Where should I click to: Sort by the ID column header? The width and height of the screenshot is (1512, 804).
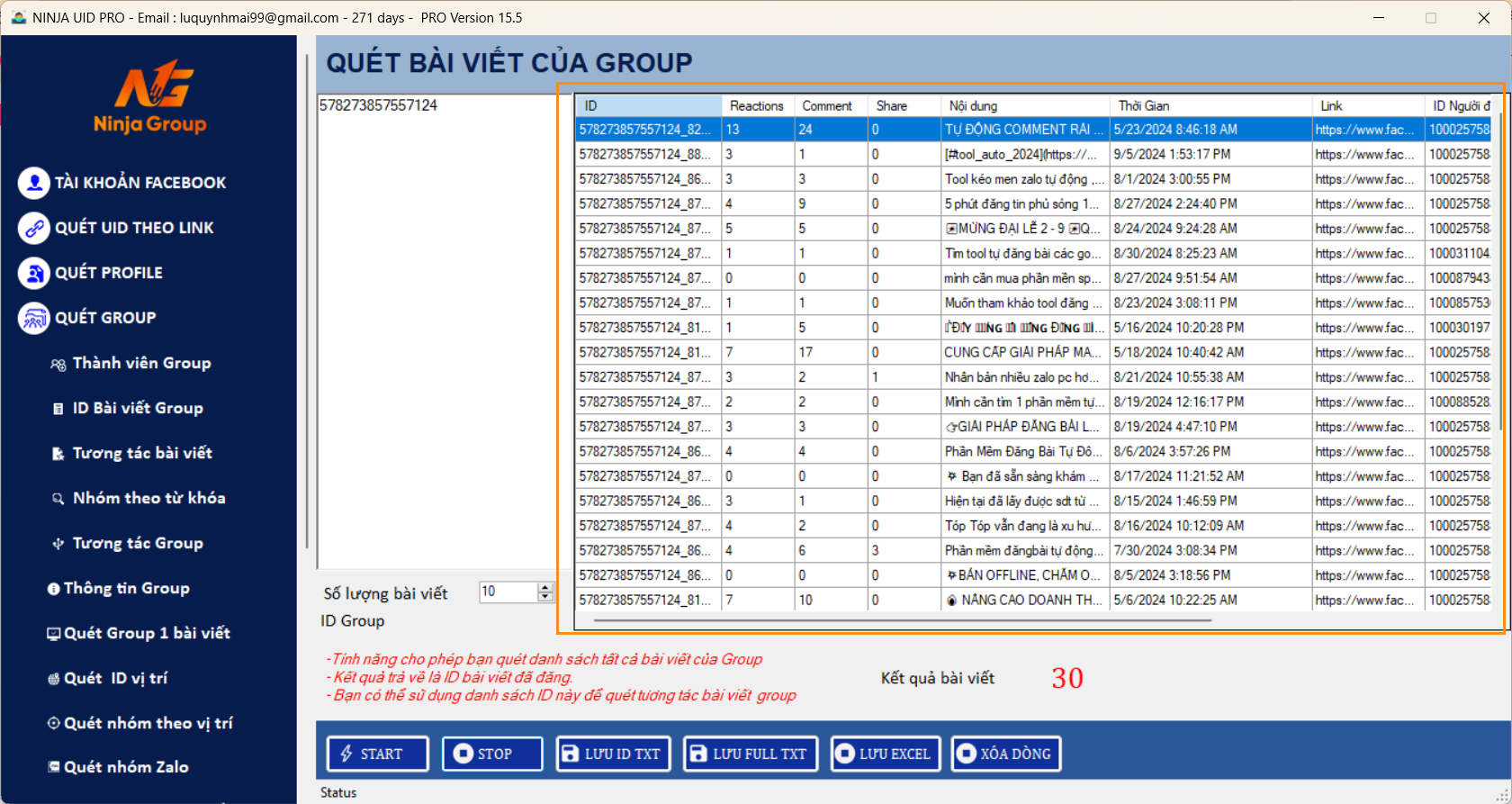[648, 105]
